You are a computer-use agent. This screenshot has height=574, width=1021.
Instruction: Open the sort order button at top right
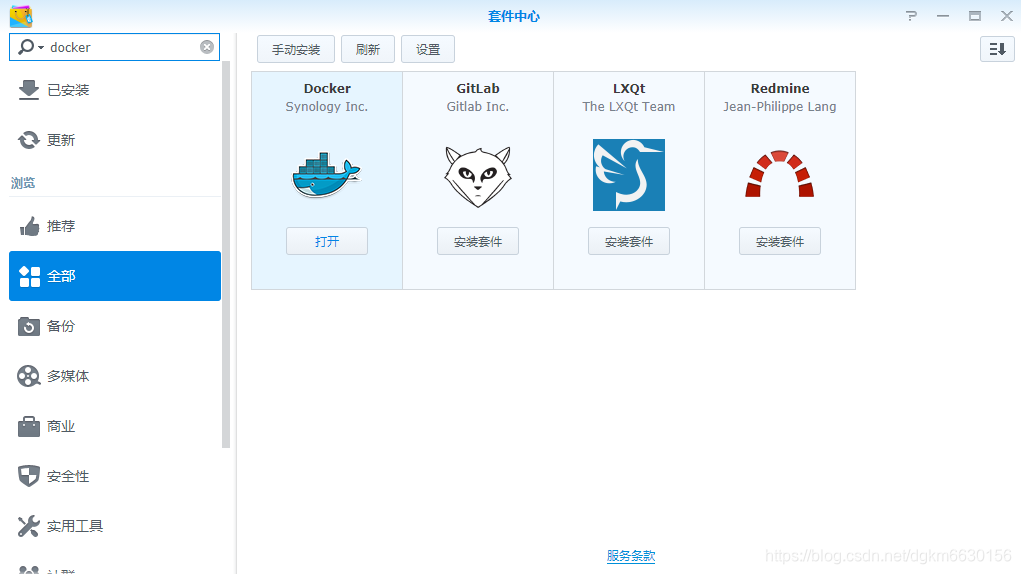pos(997,49)
